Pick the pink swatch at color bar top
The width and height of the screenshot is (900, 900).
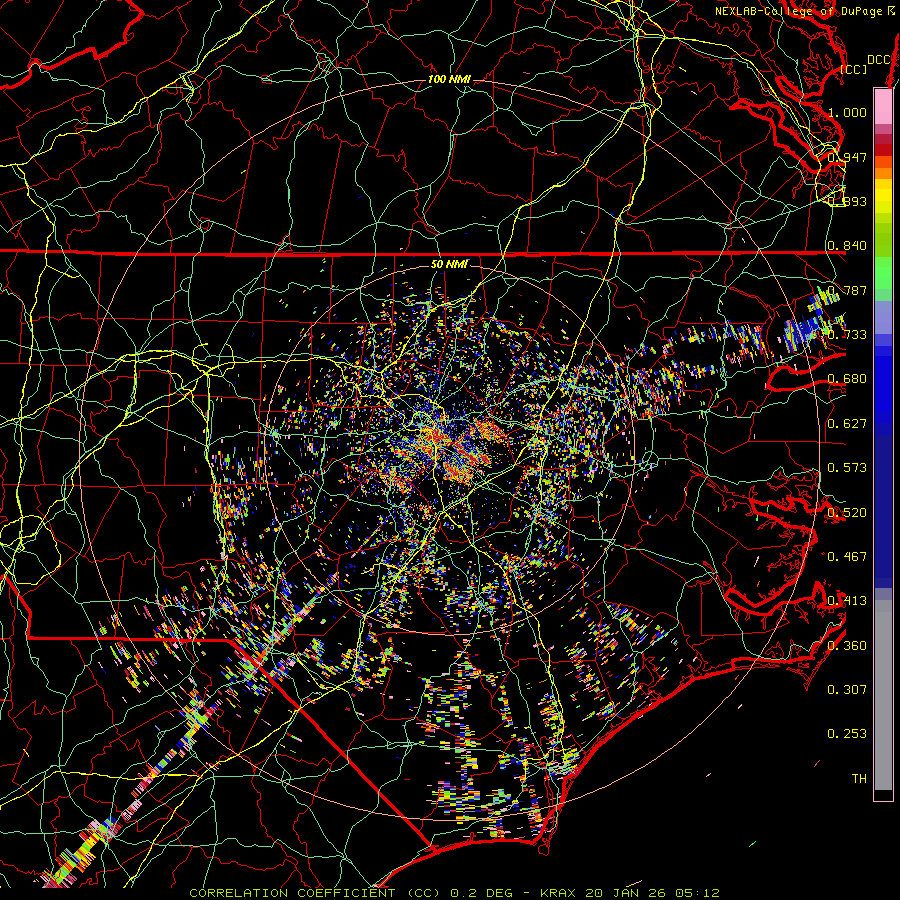click(883, 106)
